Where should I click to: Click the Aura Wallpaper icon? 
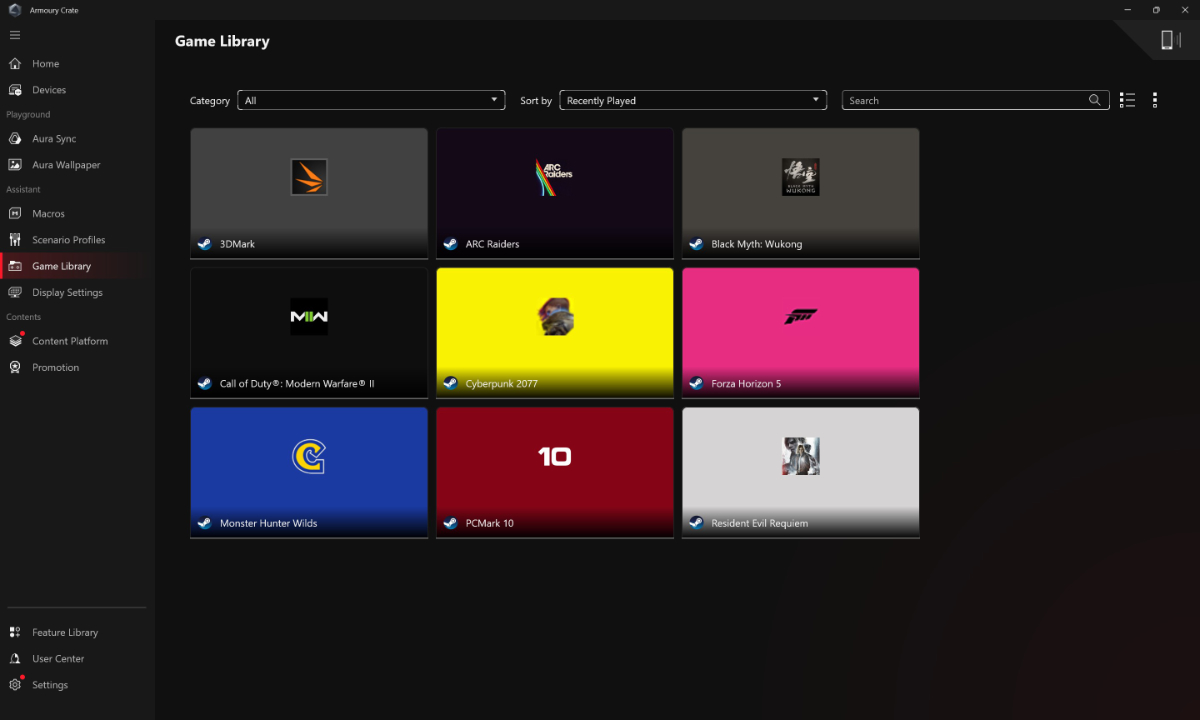click(15, 165)
